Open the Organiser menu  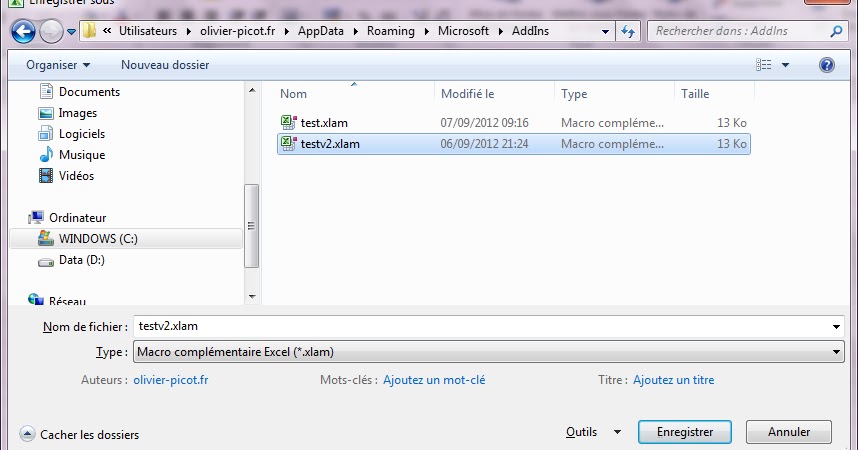[x=58, y=65]
